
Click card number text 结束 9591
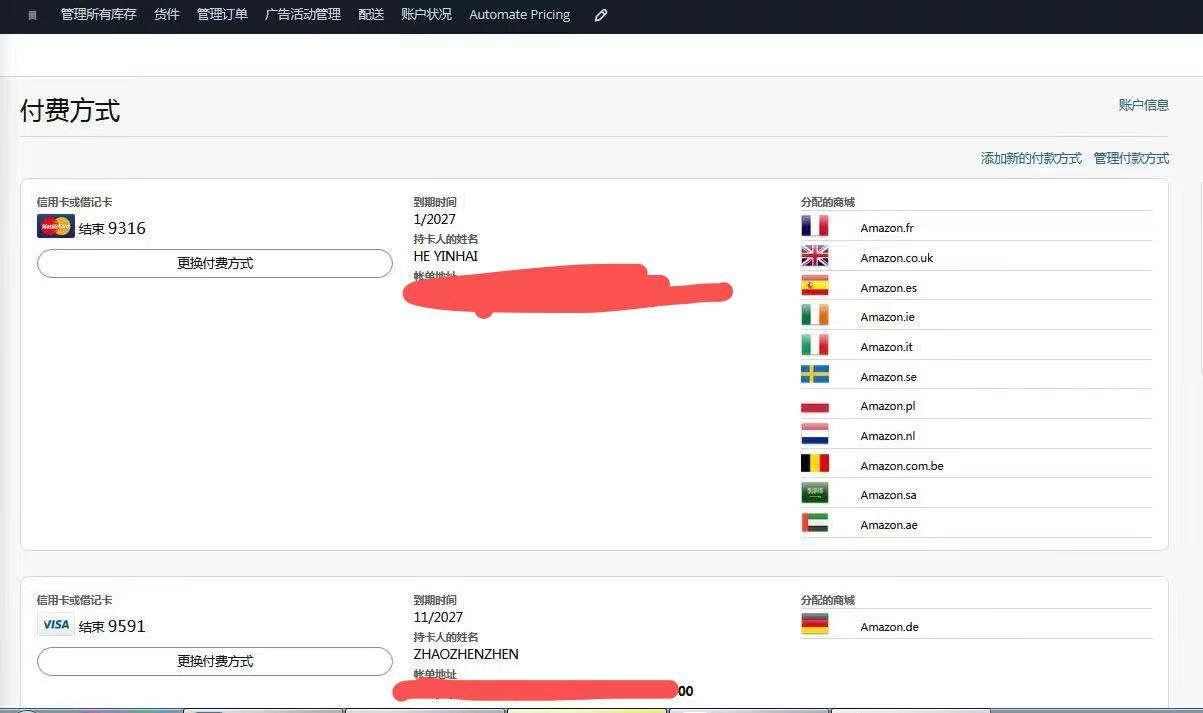click(112, 626)
